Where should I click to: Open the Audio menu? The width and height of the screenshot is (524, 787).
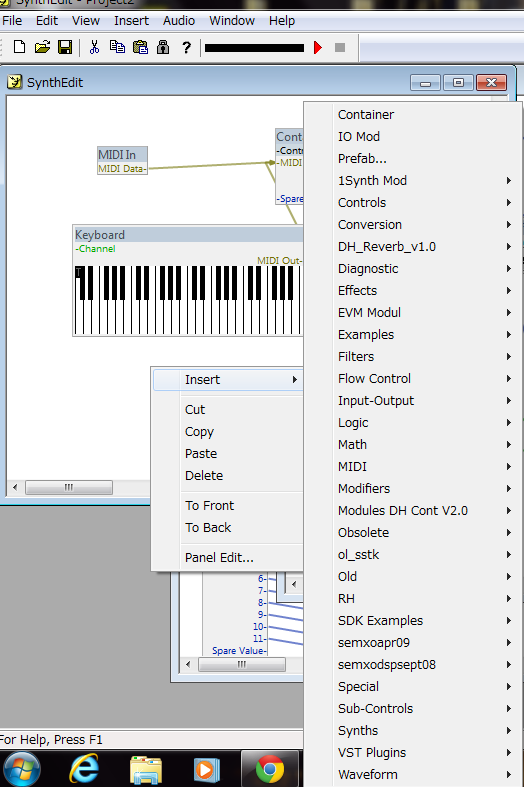pyautogui.click(x=179, y=21)
